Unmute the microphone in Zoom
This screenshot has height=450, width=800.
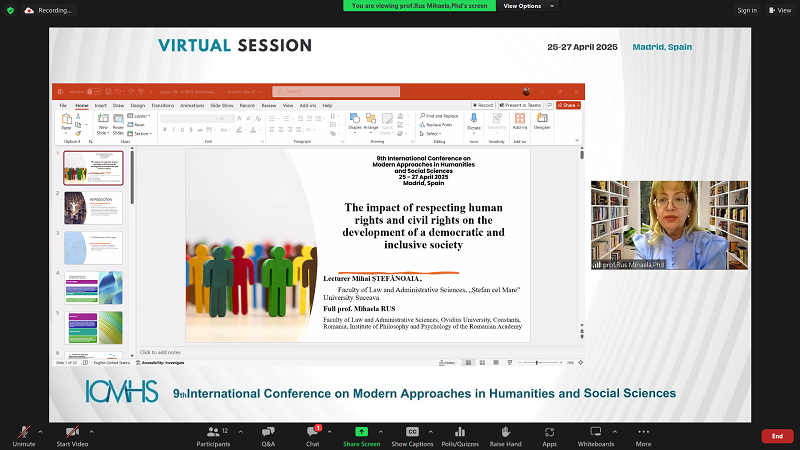(23, 430)
